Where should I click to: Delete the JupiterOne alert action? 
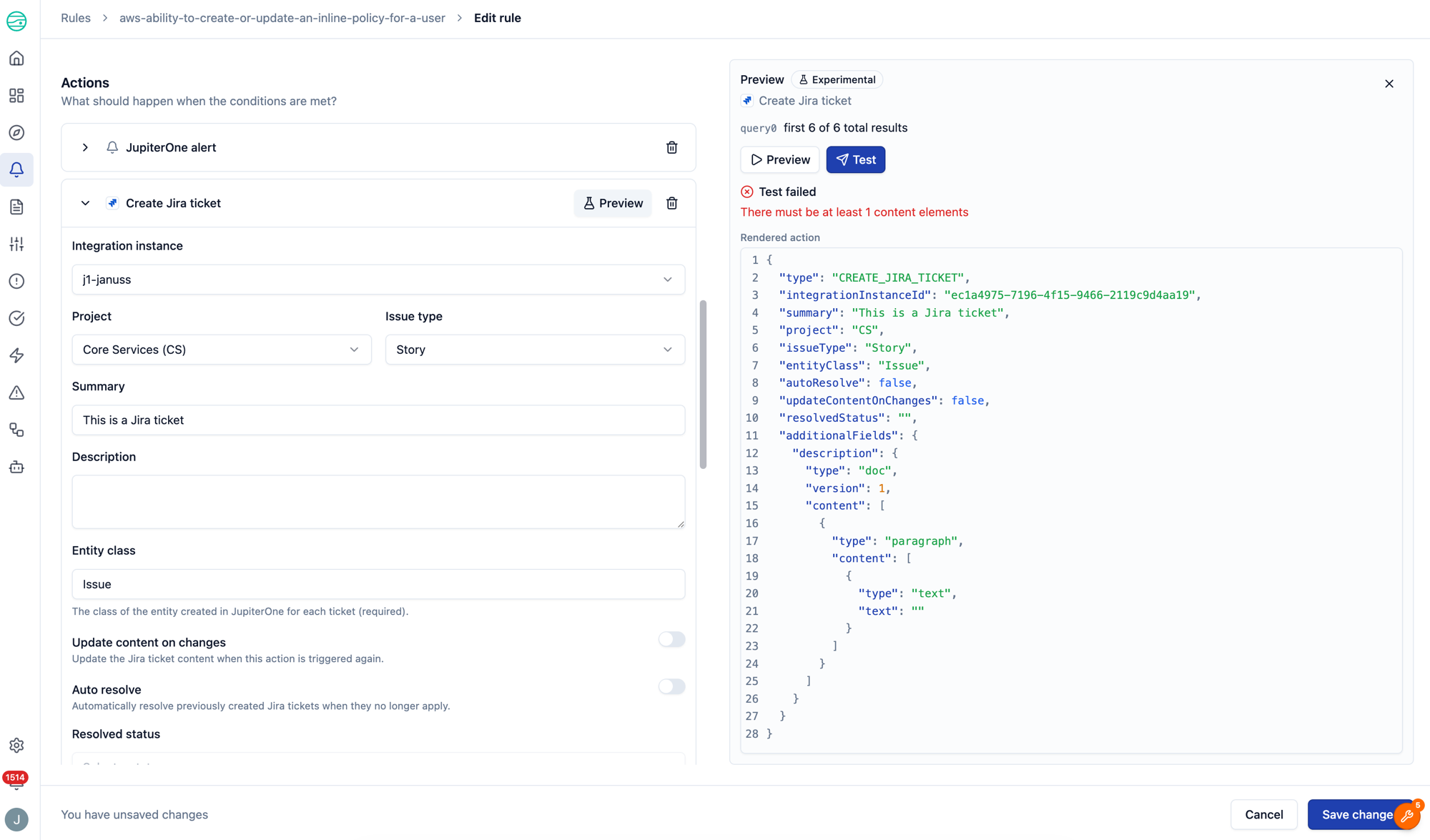671,147
